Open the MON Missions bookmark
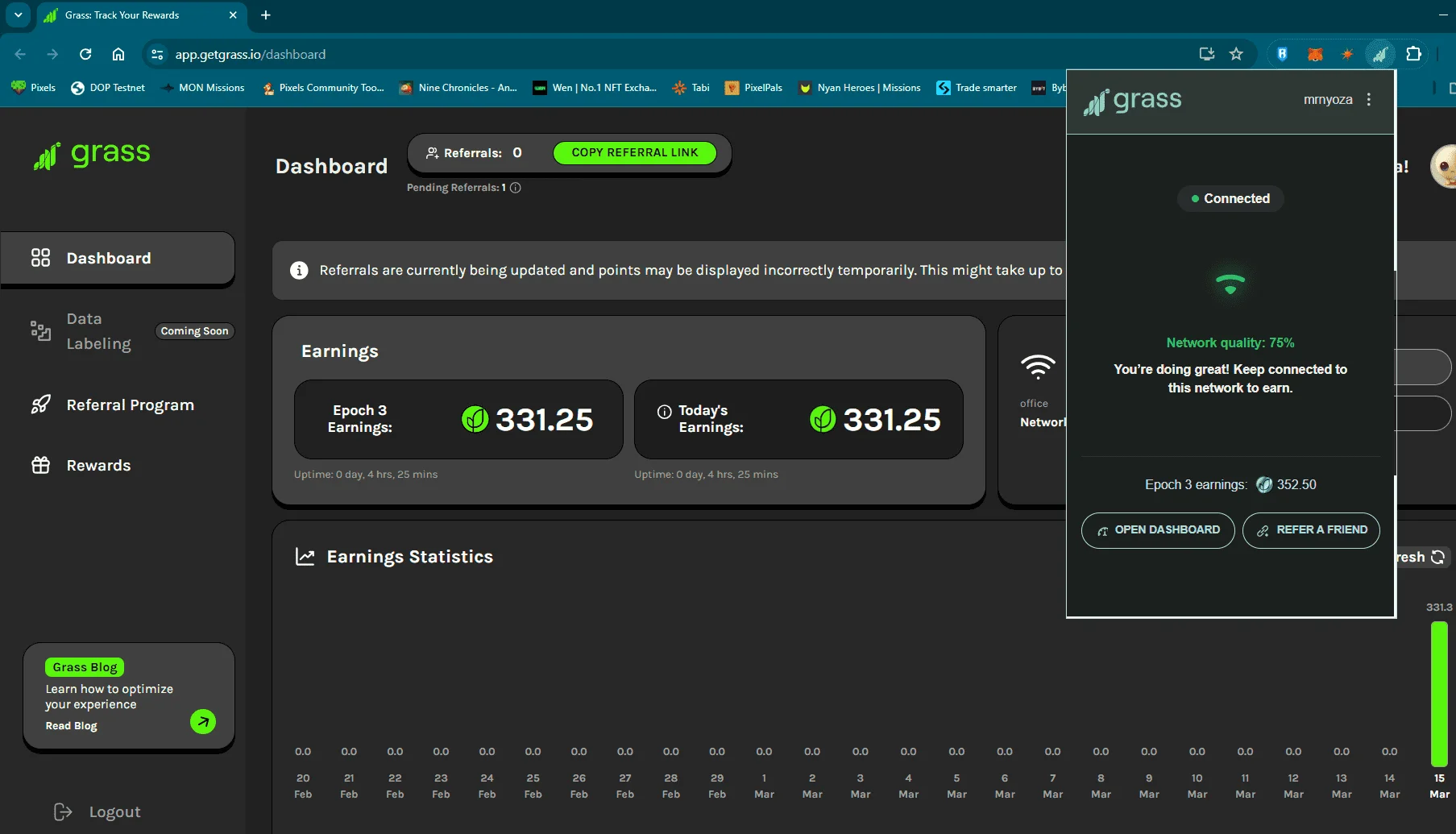 coord(202,88)
